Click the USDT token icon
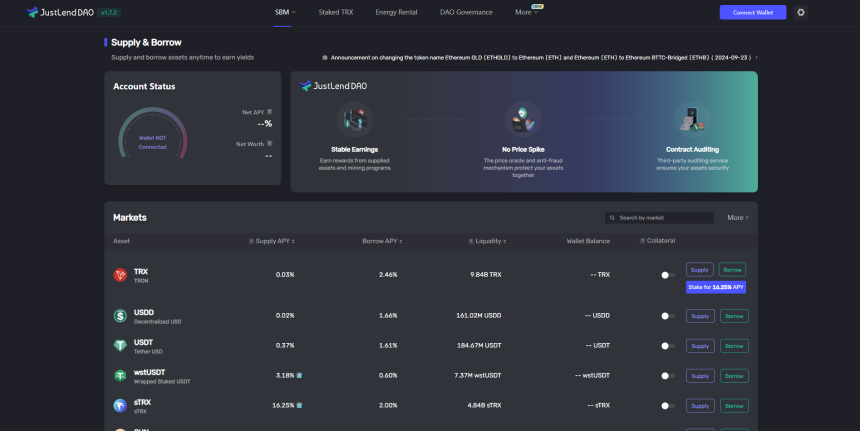860x431 pixels. [x=120, y=345]
